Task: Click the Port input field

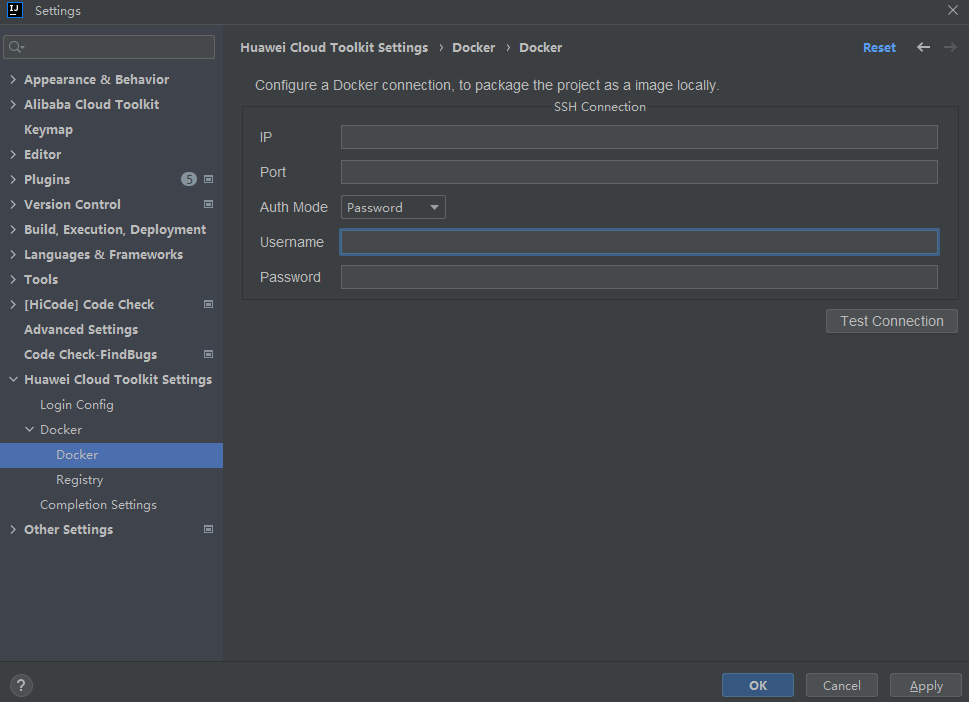Action: (x=639, y=172)
